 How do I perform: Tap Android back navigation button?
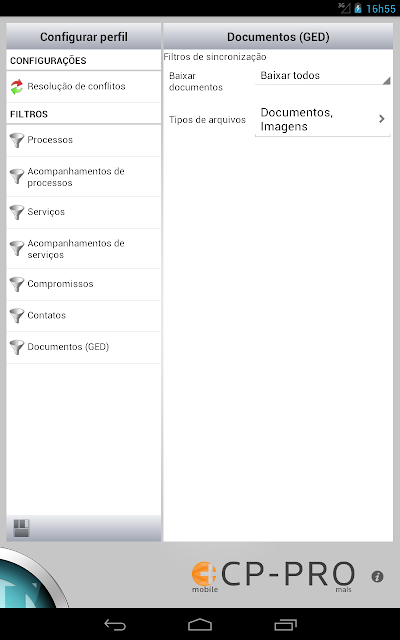[115, 624]
